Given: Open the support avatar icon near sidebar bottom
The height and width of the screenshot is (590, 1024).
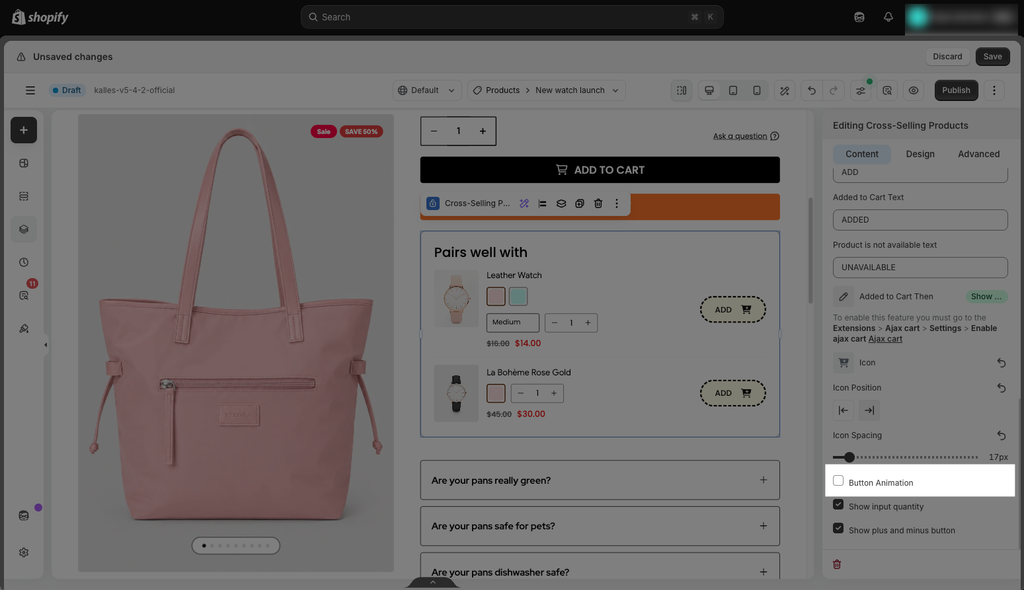Looking at the screenshot, I should point(24,516).
